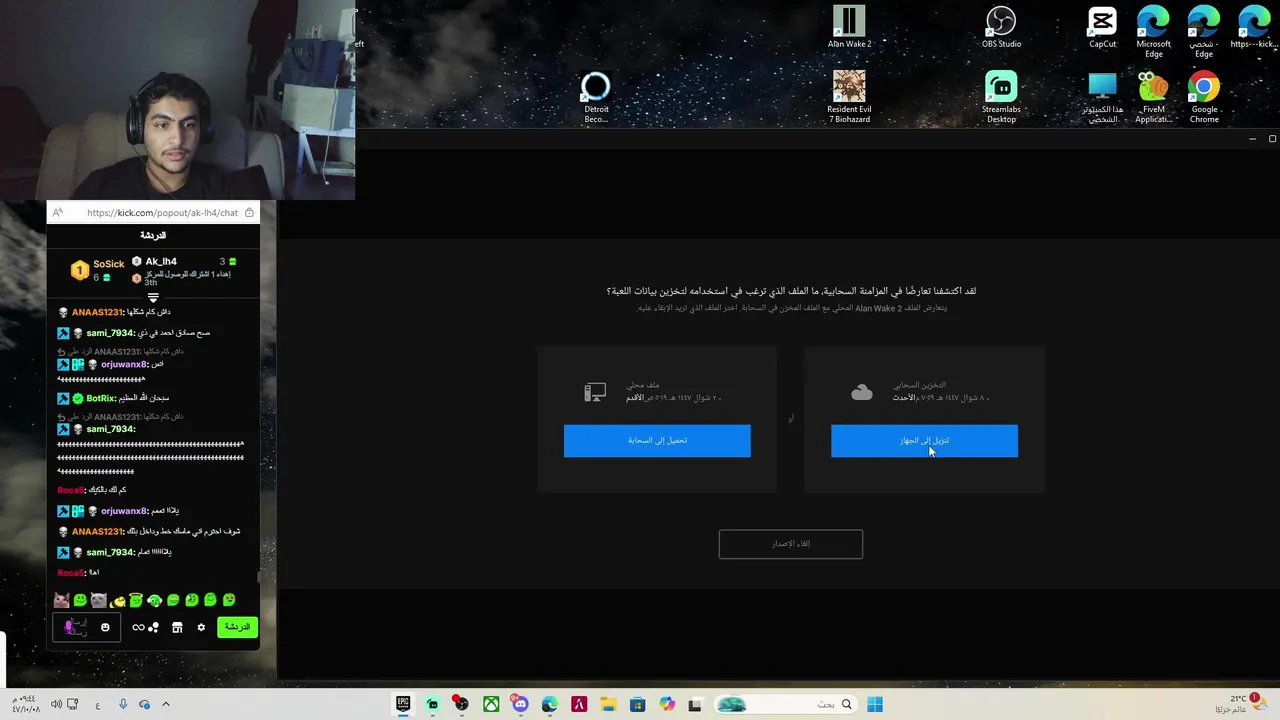
Task: Open the FiveM Application desktop icon
Action: tap(1153, 97)
